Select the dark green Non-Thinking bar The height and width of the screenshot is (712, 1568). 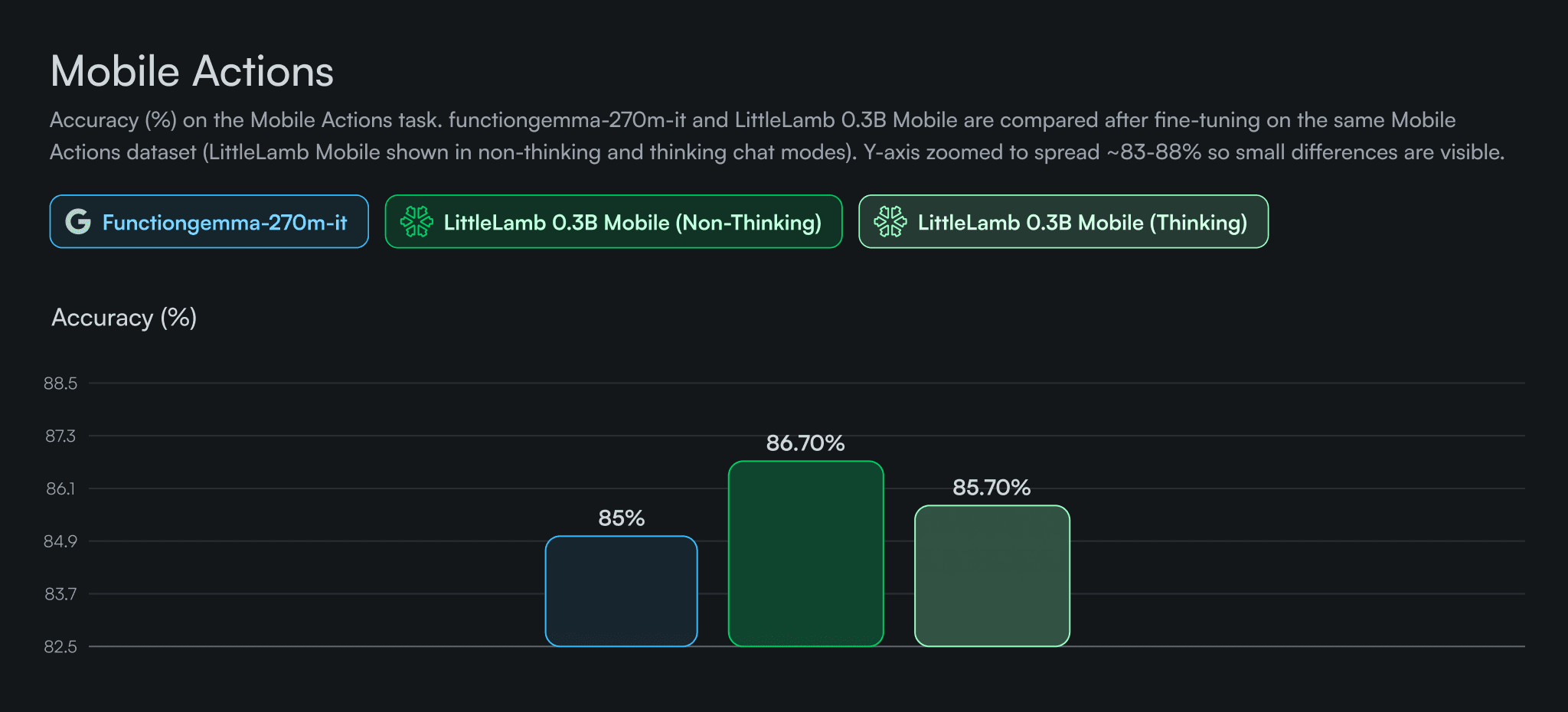pos(805,554)
